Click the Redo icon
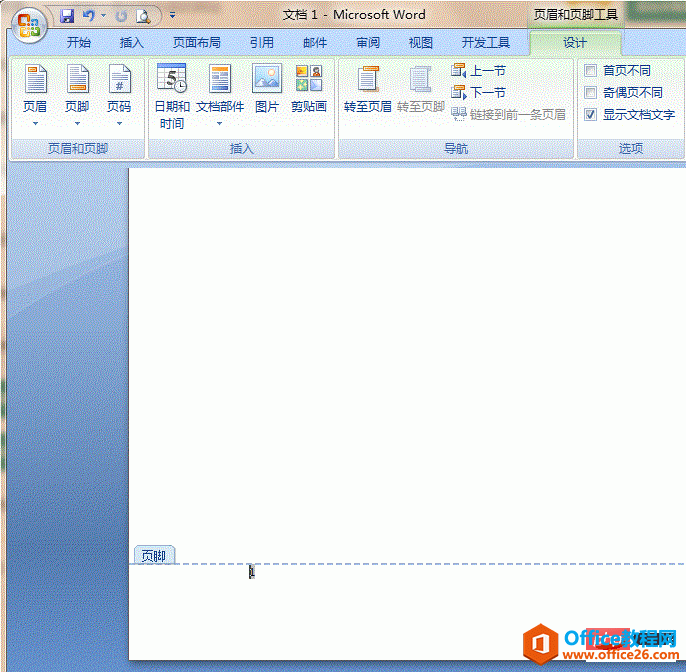 [x=121, y=16]
